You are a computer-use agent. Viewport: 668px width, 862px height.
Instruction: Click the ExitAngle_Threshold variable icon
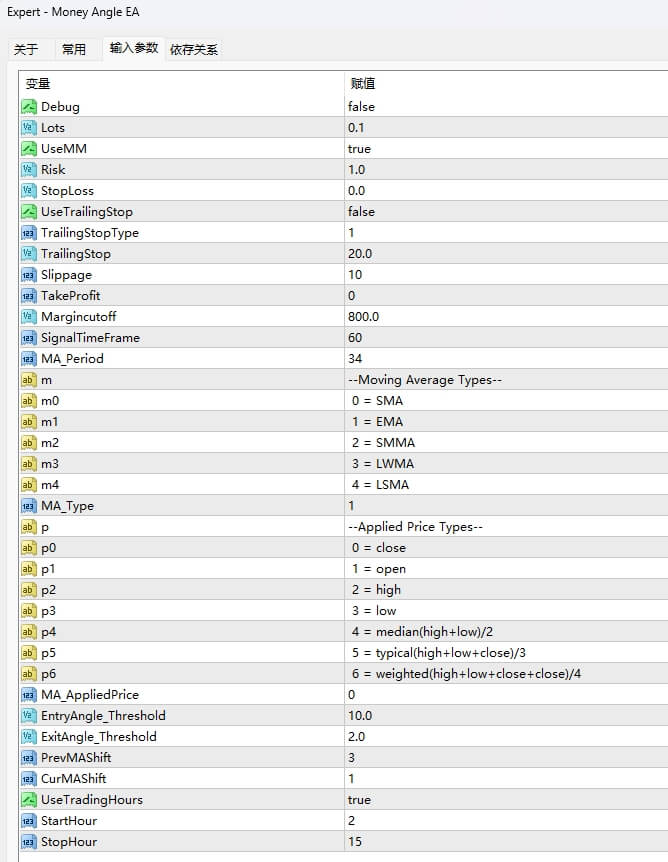pos(29,736)
